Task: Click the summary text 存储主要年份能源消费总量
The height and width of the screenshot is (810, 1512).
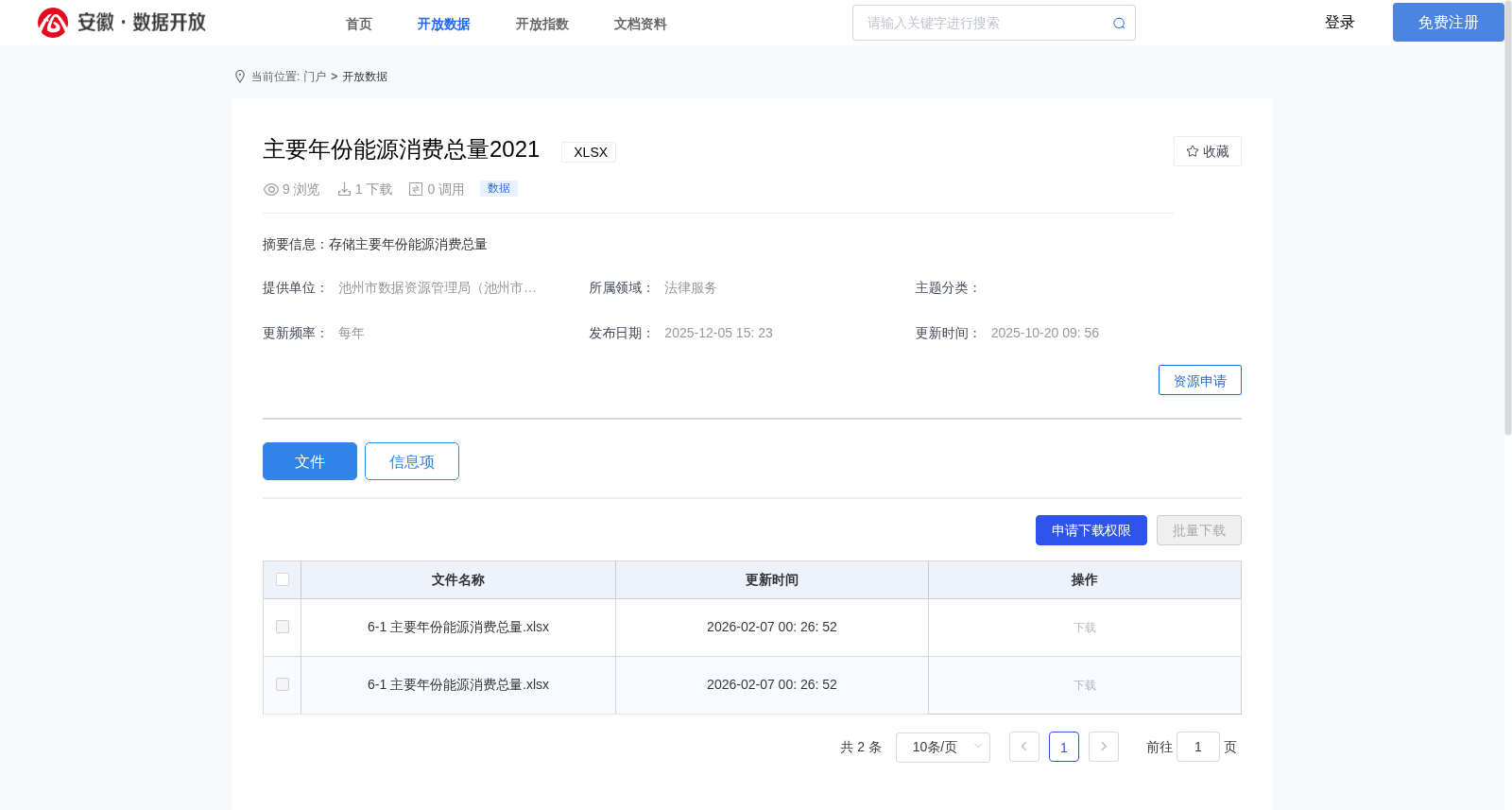Action: pyautogui.click(x=408, y=244)
